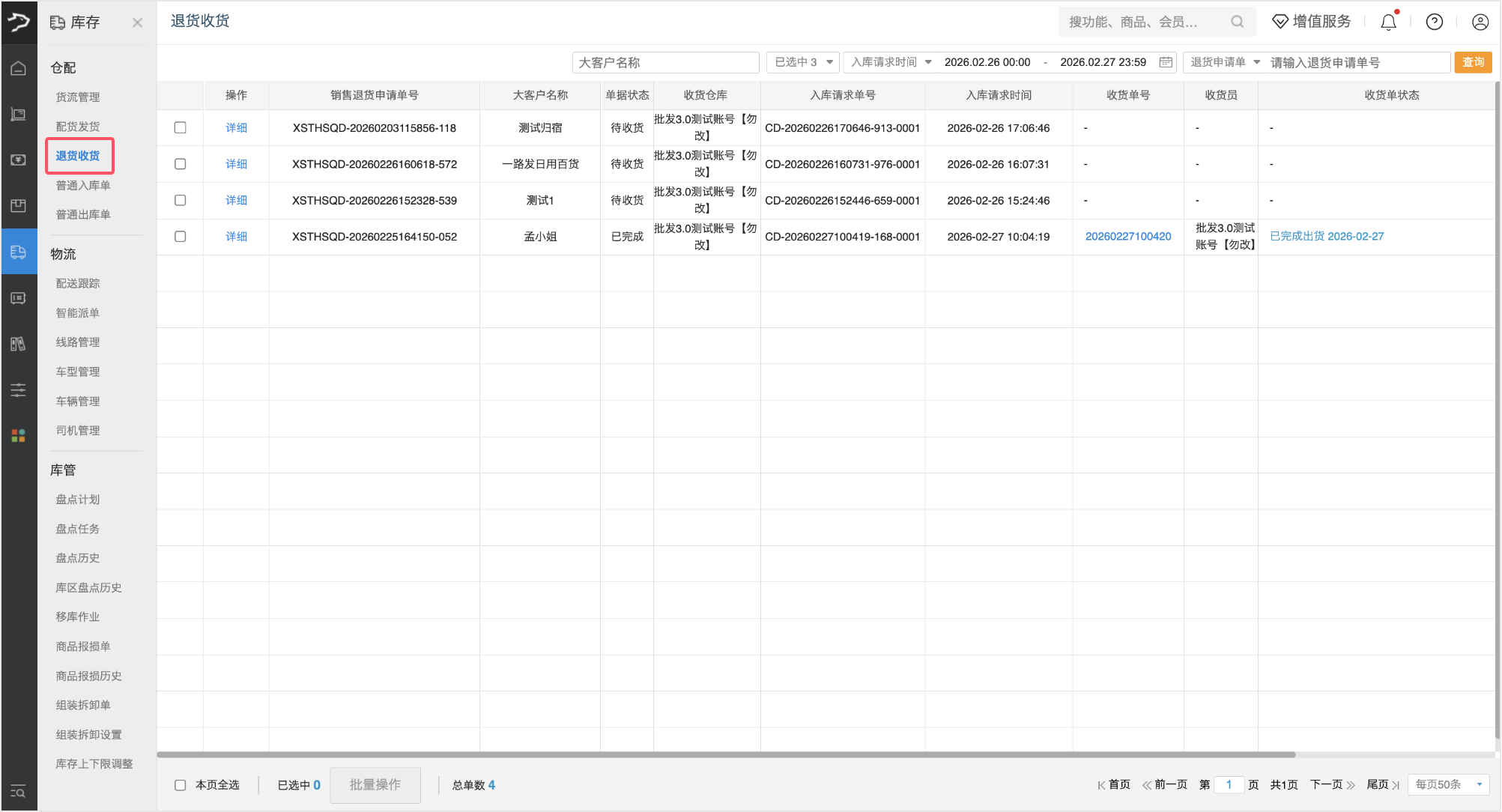Open receipt link 20260227100420
This screenshot has width=1502, height=812.
[x=1127, y=237]
